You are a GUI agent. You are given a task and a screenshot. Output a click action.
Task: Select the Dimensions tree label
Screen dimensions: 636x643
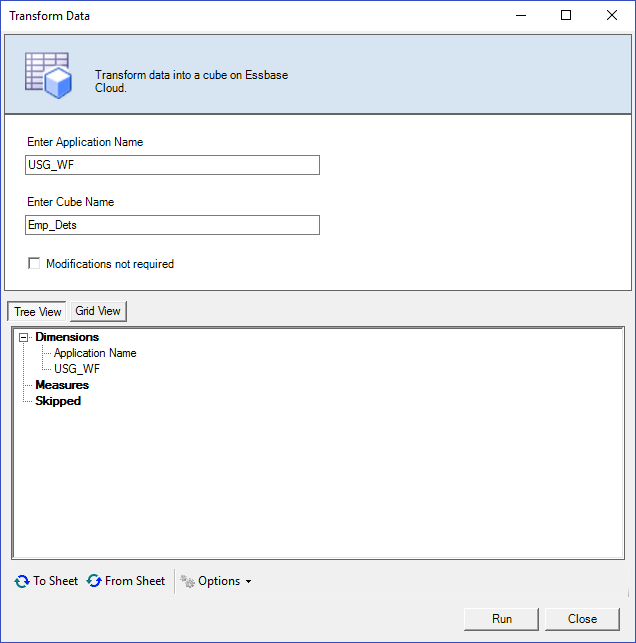(67, 337)
